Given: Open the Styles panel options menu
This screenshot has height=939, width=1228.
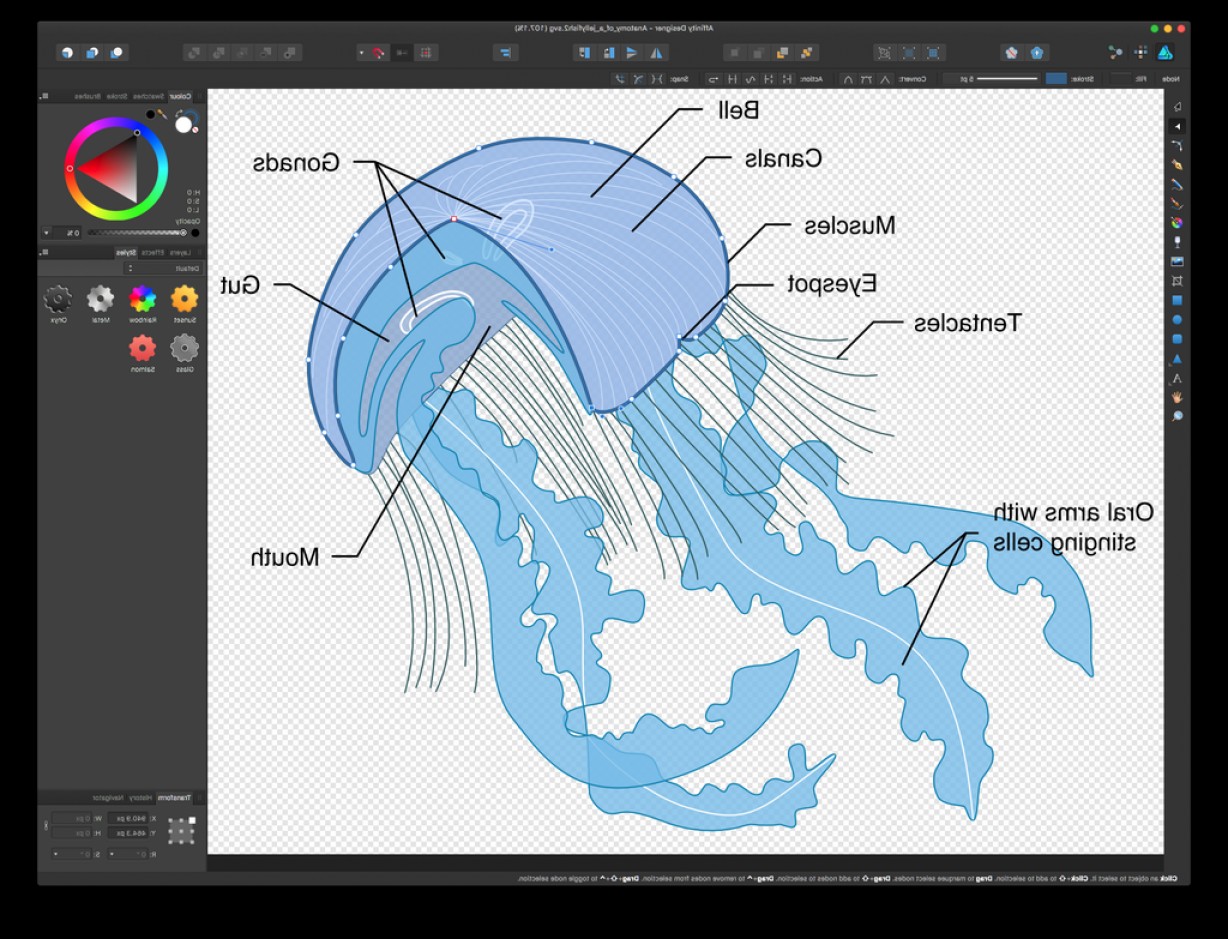Looking at the screenshot, I should pyautogui.click(x=45, y=252).
